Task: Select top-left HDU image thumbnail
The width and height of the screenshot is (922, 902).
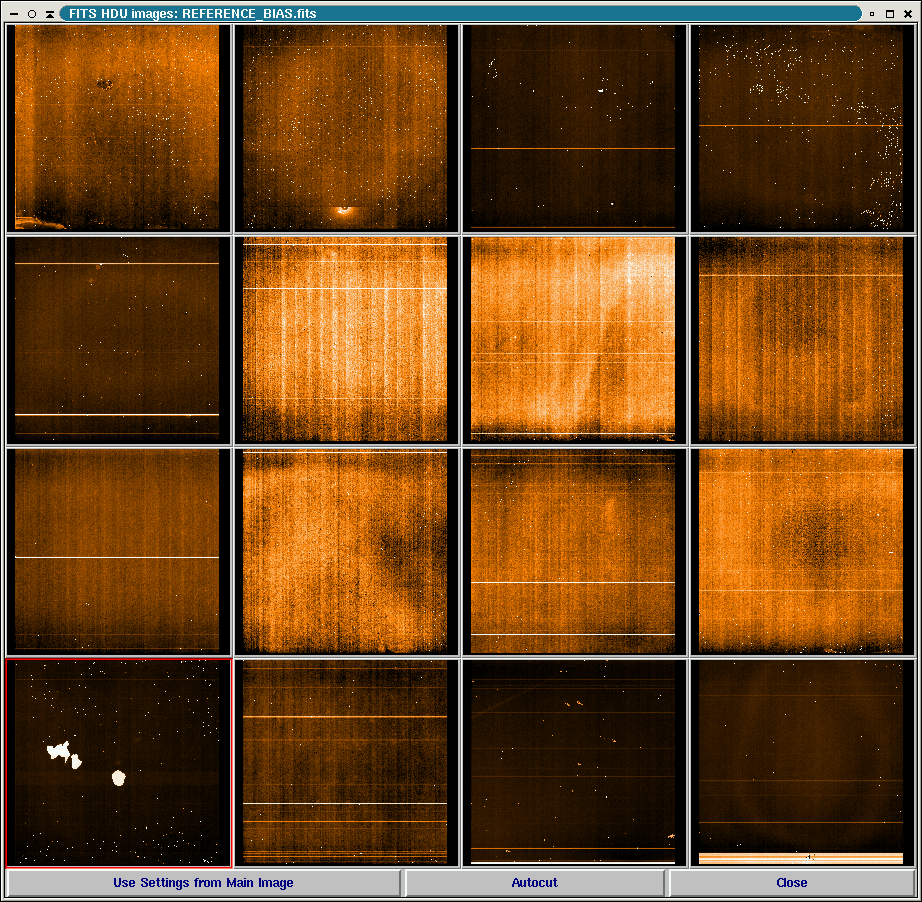Action: pyautogui.click(x=118, y=128)
